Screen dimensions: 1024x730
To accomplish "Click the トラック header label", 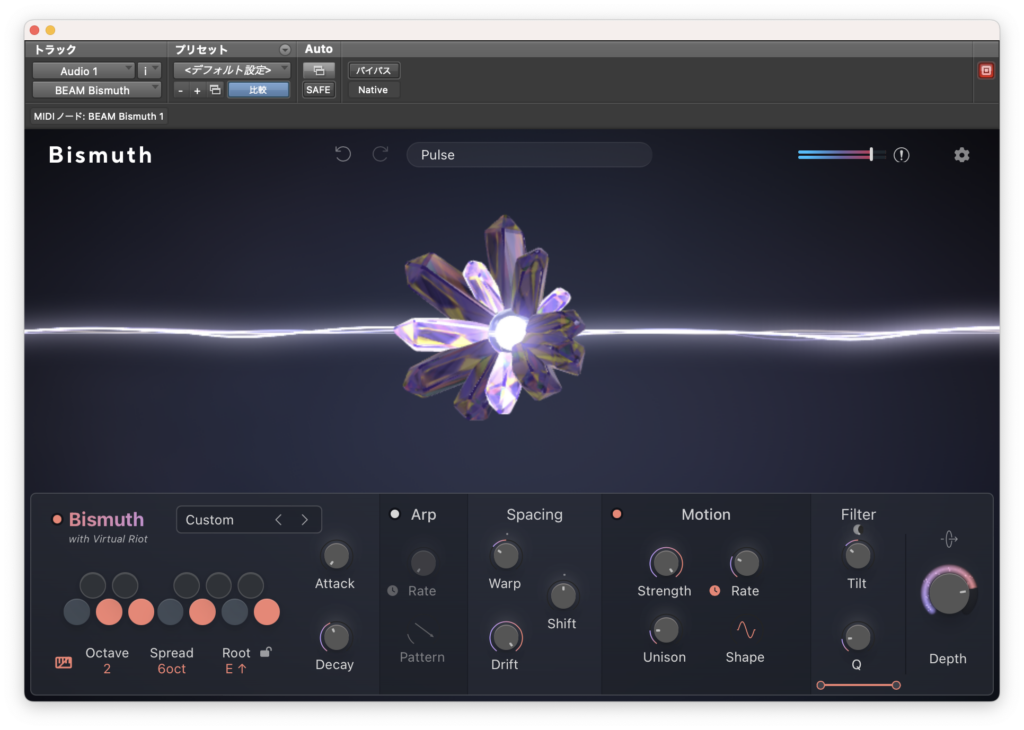I will tap(55, 50).
